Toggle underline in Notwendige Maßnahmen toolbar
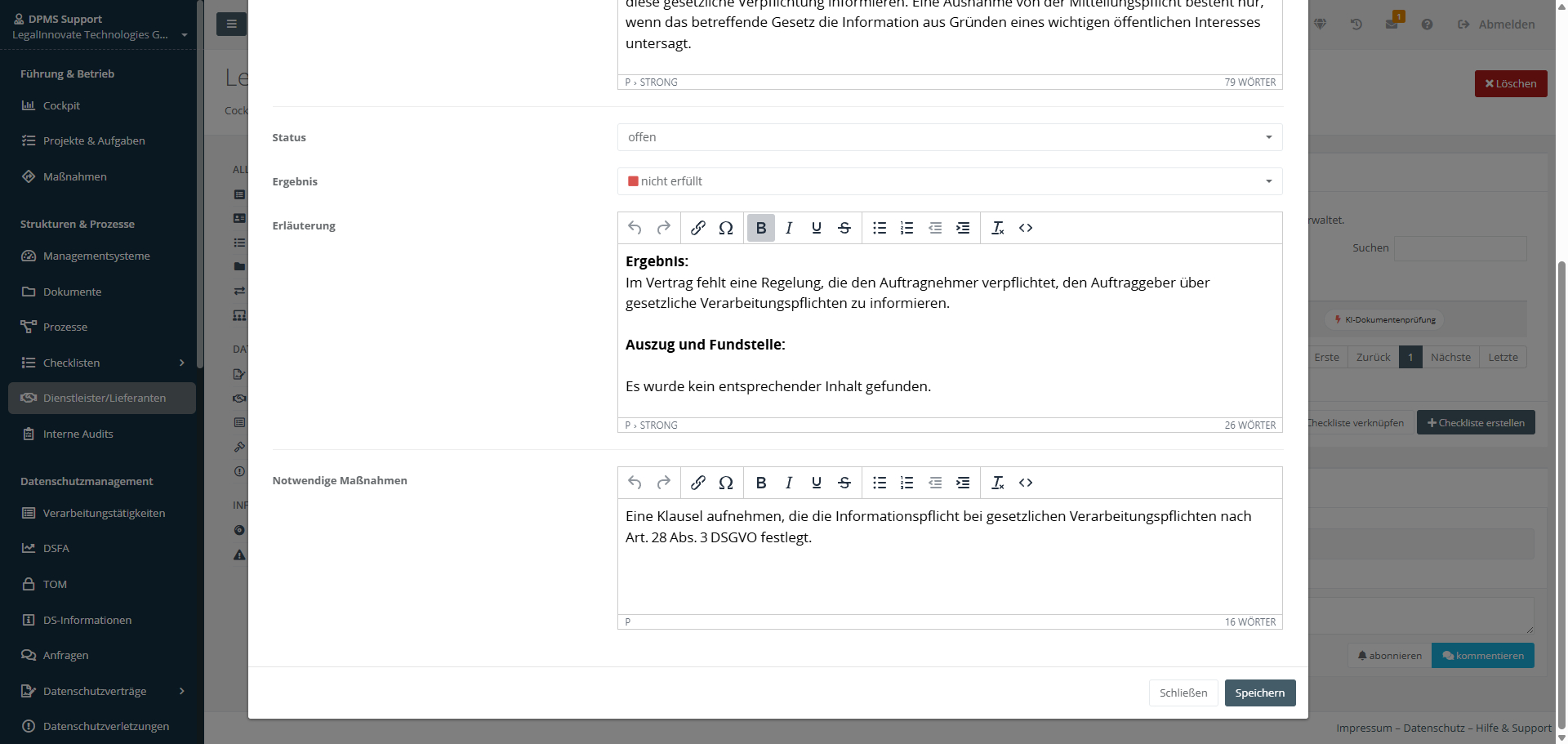The height and width of the screenshot is (744, 1568). 816,483
